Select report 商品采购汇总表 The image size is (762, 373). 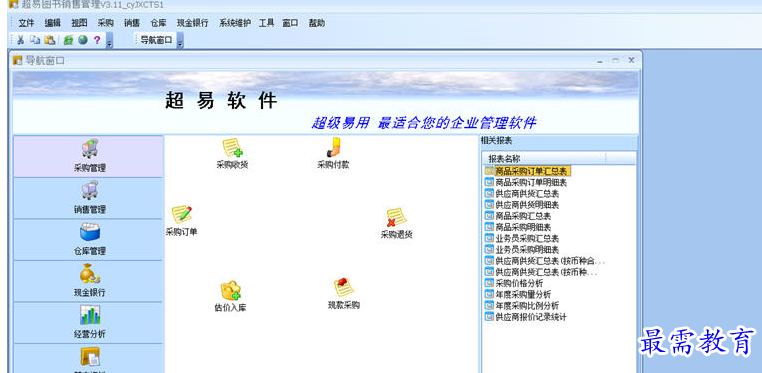tap(518, 216)
